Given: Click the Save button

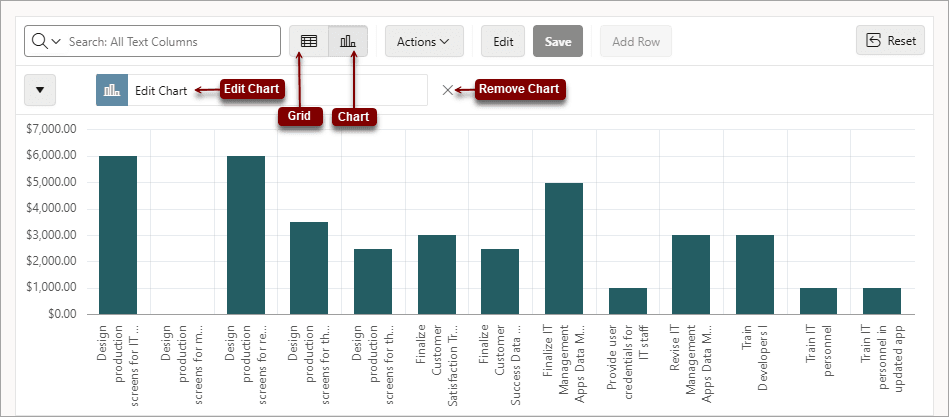Looking at the screenshot, I should point(558,41).
